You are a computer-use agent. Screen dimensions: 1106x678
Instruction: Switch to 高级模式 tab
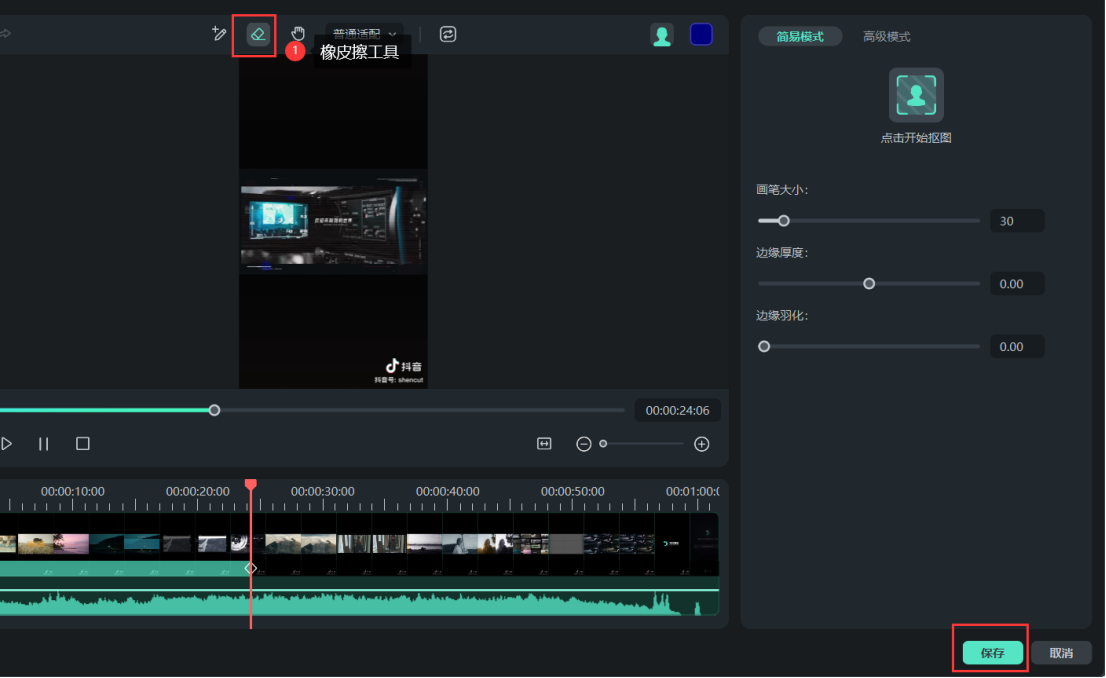pos(886,37)
